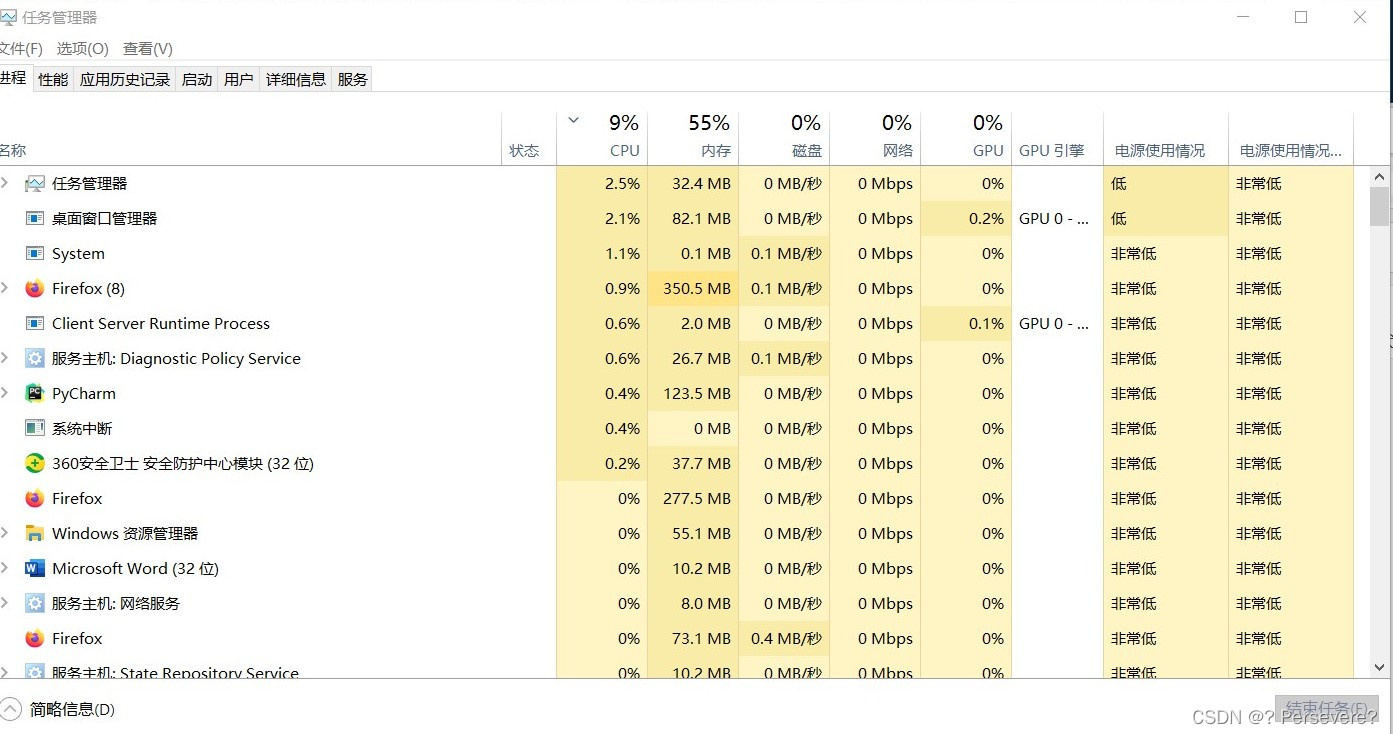Click the 简略信息(D) link

pyautogui.click(x=72, y=709)
